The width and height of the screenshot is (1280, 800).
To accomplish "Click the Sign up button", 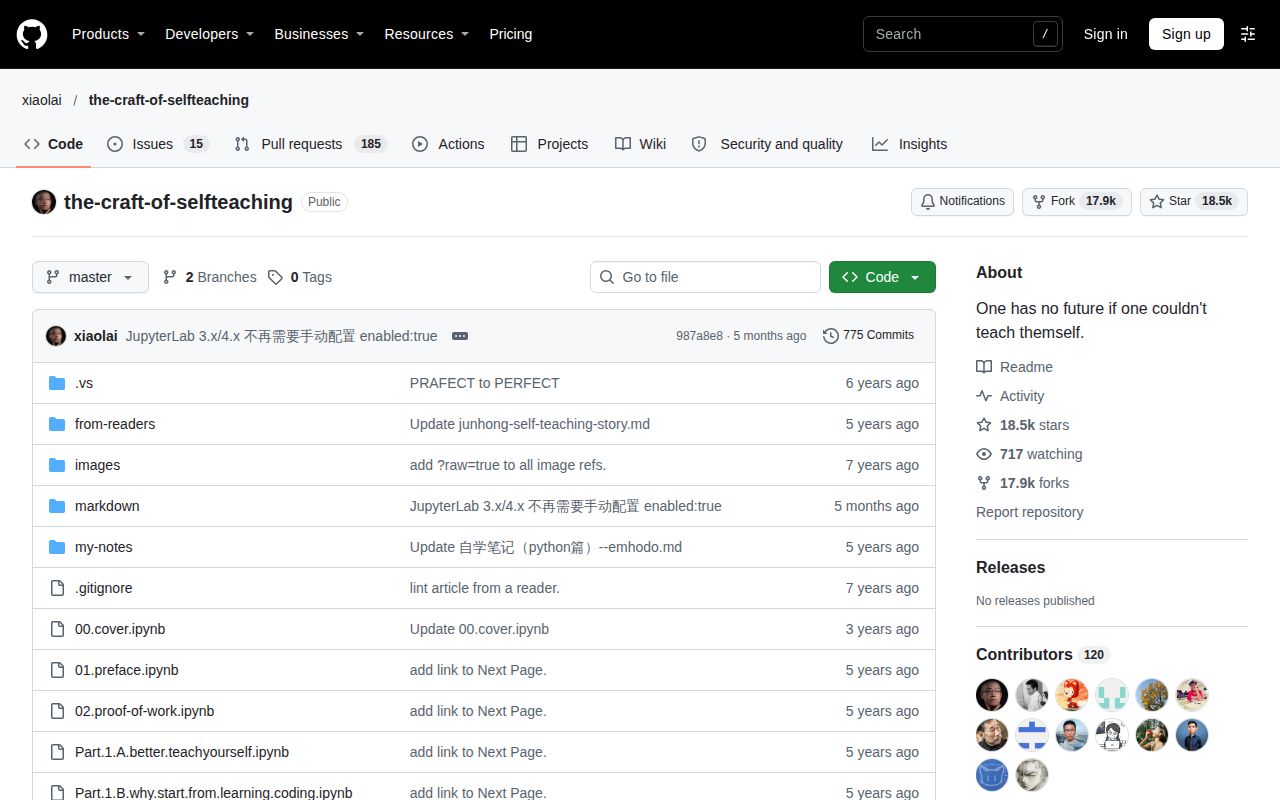I will tap(1186, 34).
